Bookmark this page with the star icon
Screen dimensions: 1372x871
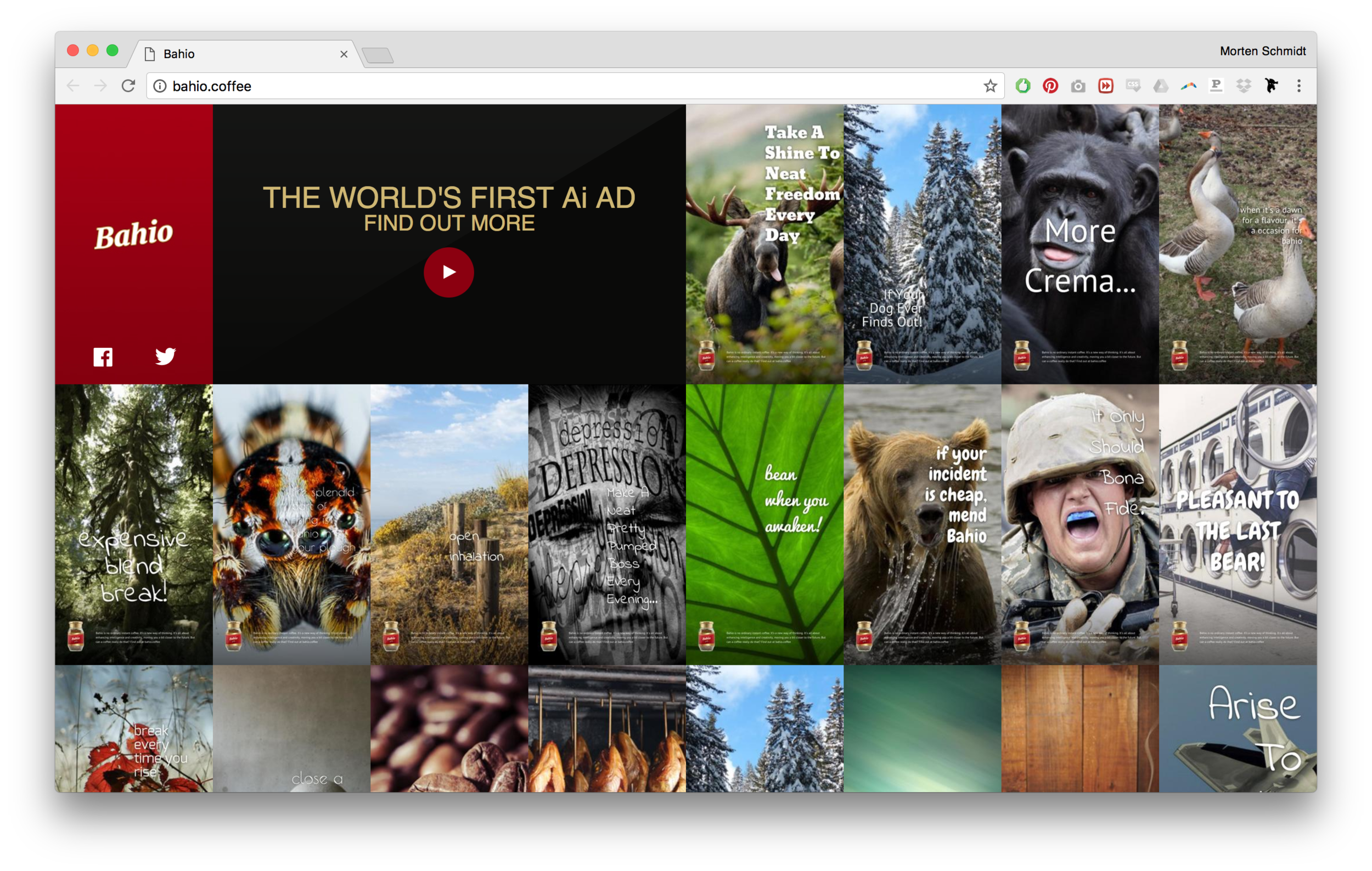point(990,86)
